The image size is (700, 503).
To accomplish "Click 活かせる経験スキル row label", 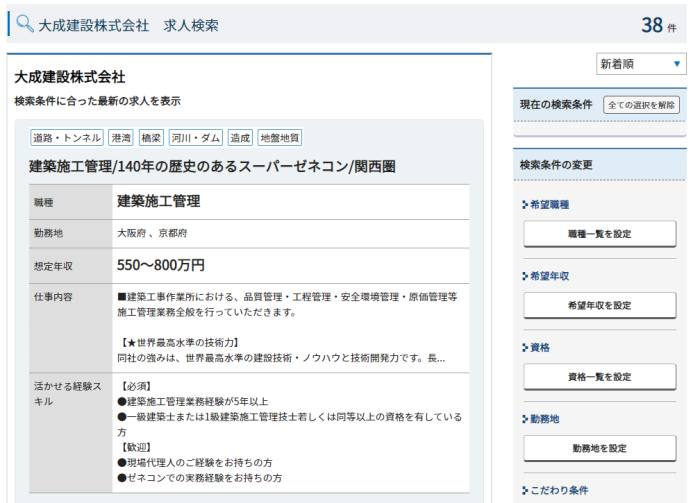I will click(67, 394).
